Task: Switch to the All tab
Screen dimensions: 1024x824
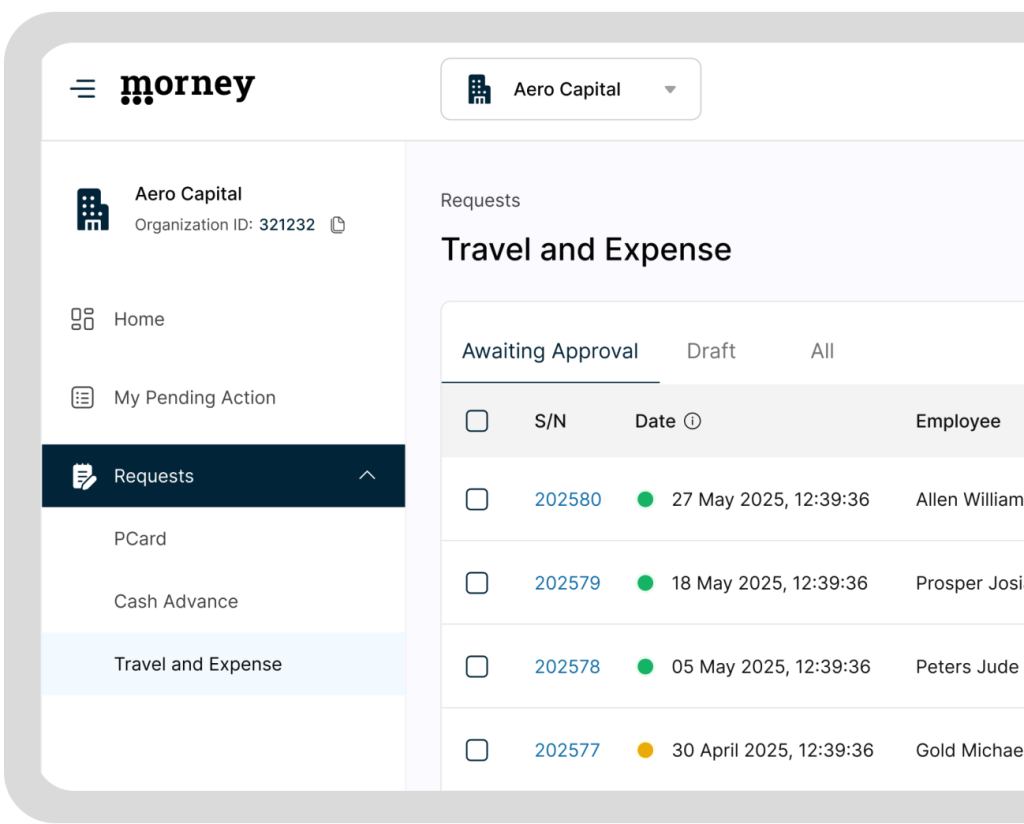Action: tap(822, 351)
